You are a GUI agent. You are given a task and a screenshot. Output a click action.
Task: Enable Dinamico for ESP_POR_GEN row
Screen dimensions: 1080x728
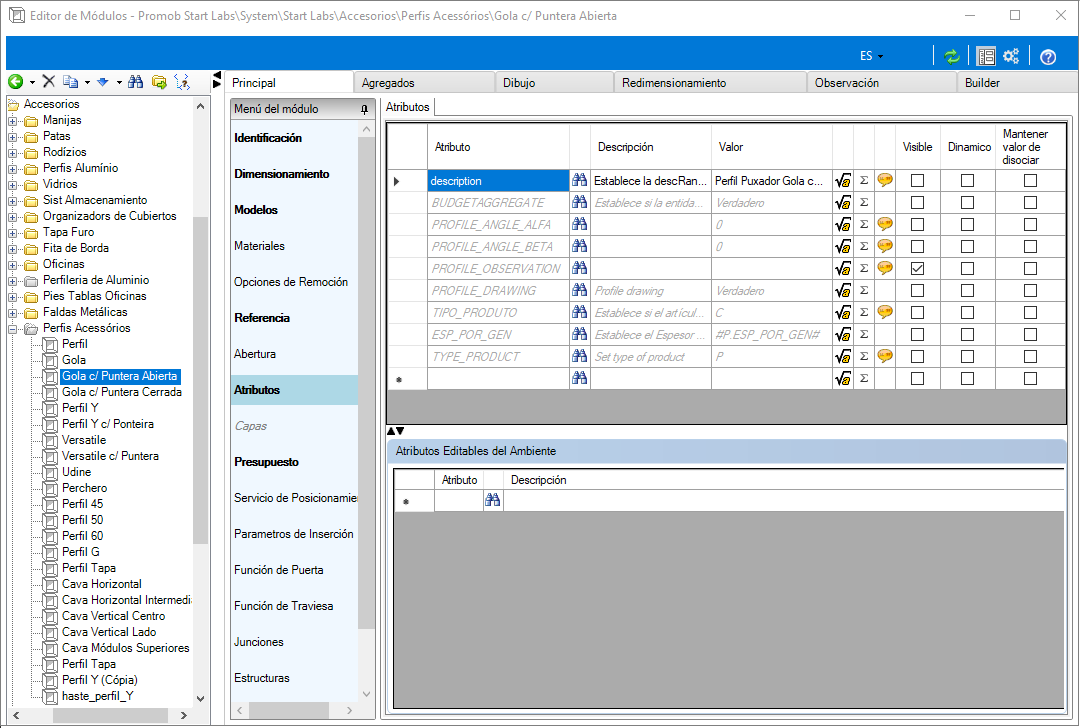[968, 335]
